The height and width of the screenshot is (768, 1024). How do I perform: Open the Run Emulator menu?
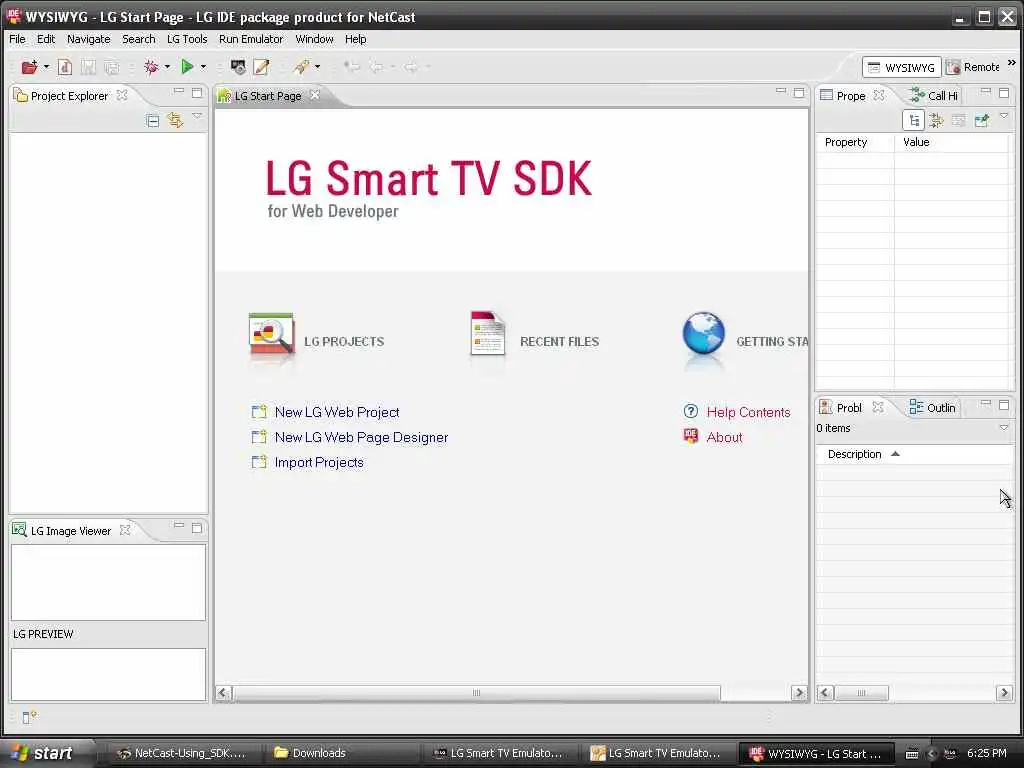click(251, 39)
